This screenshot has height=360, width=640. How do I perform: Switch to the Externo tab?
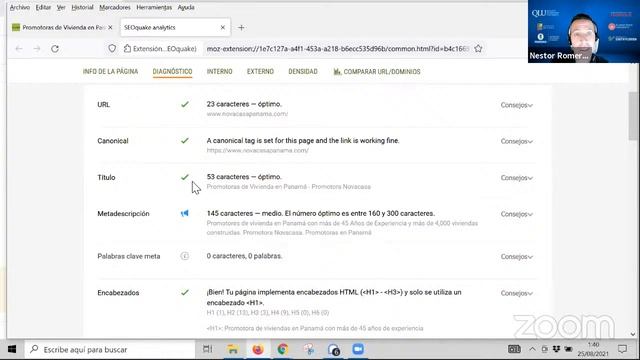(260, 72)
